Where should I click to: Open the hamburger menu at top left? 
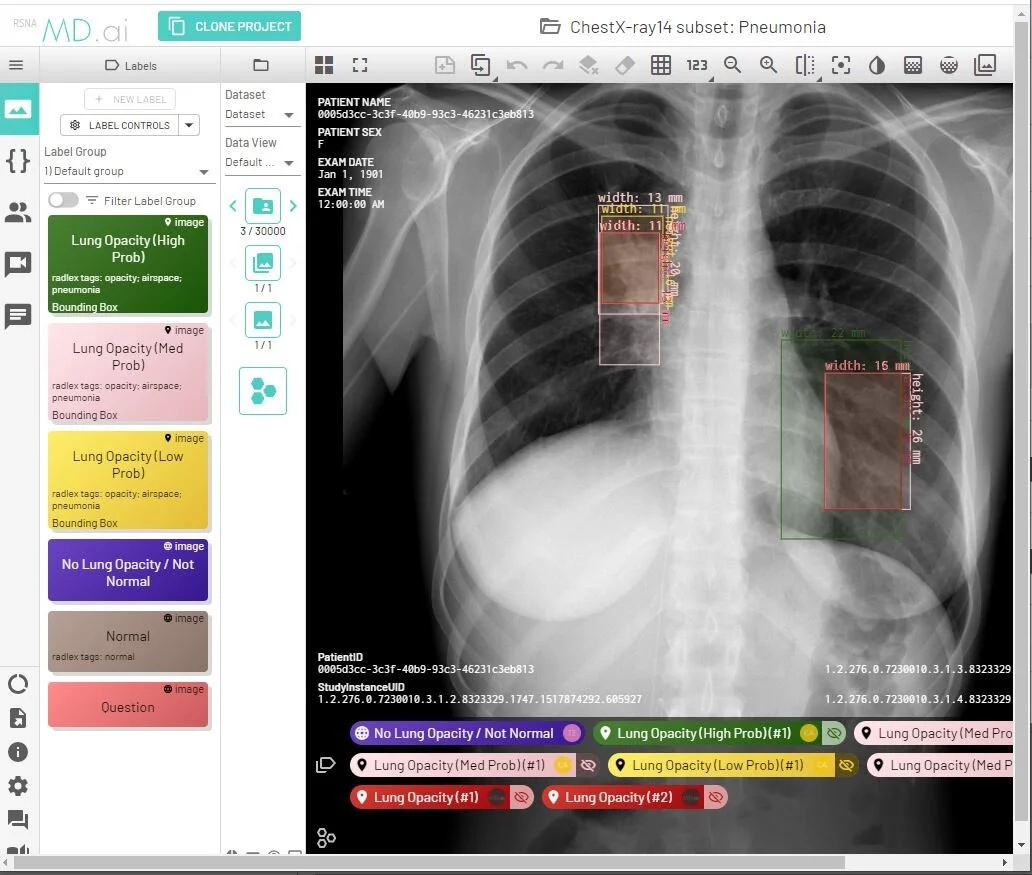pyautogui.click(x=16, y=64)
